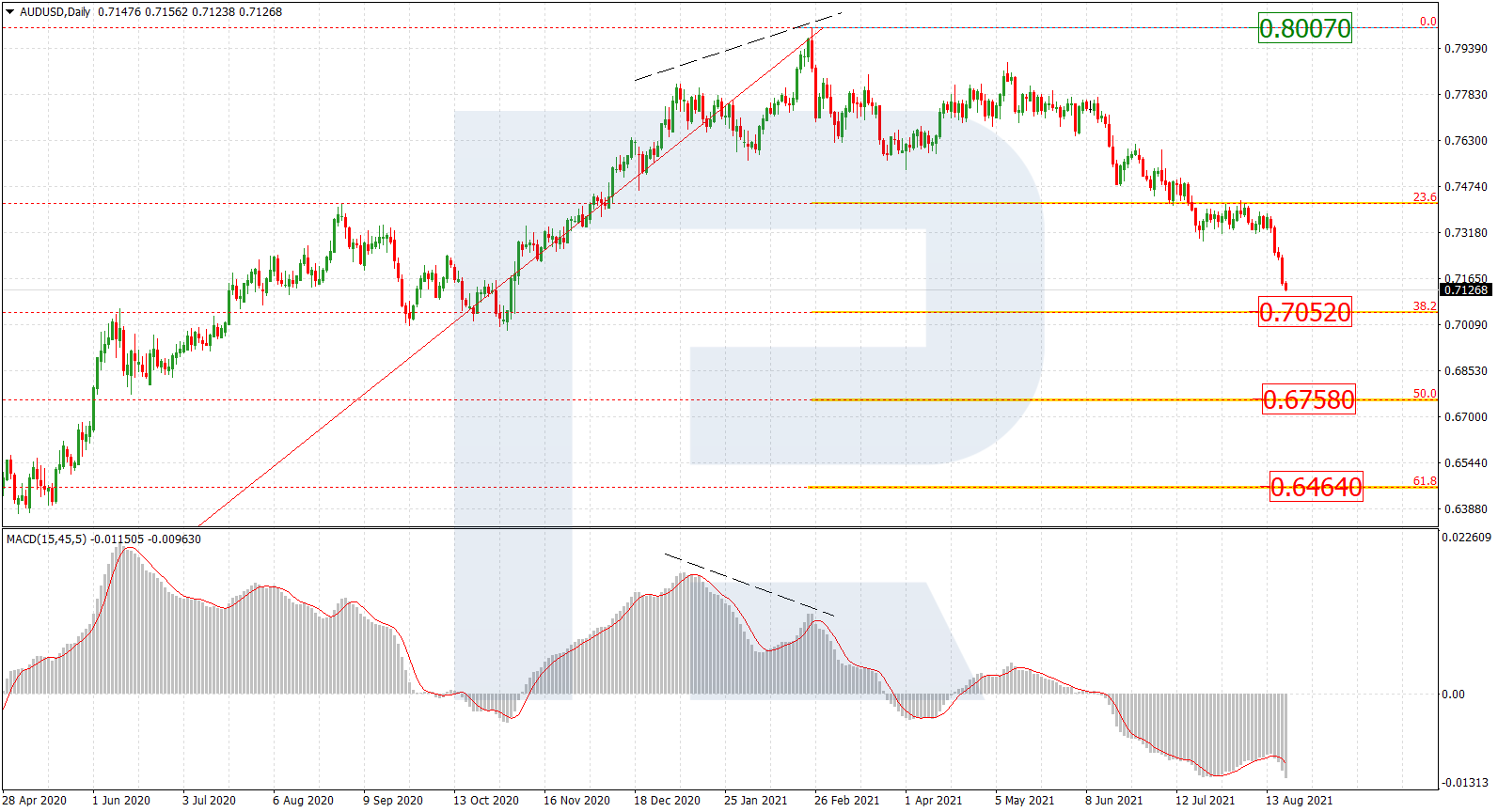Click the 8 Jun 2021 date label
Screen dimensions: 1498x812
1114,801
